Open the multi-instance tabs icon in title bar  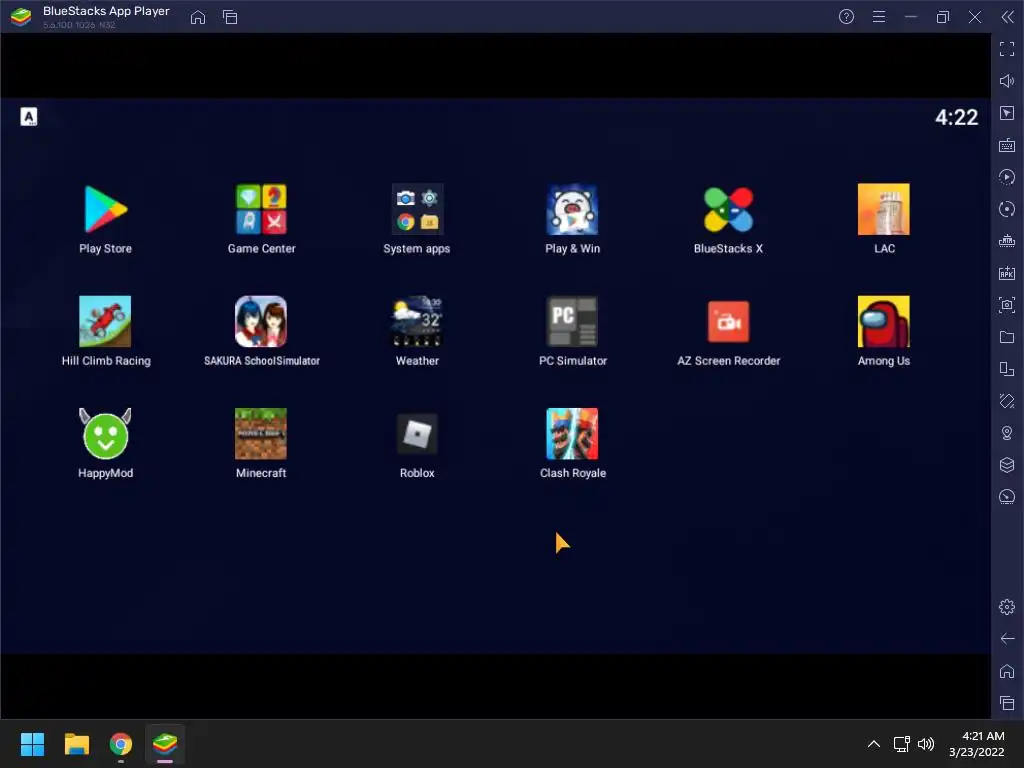coord(230,17)
